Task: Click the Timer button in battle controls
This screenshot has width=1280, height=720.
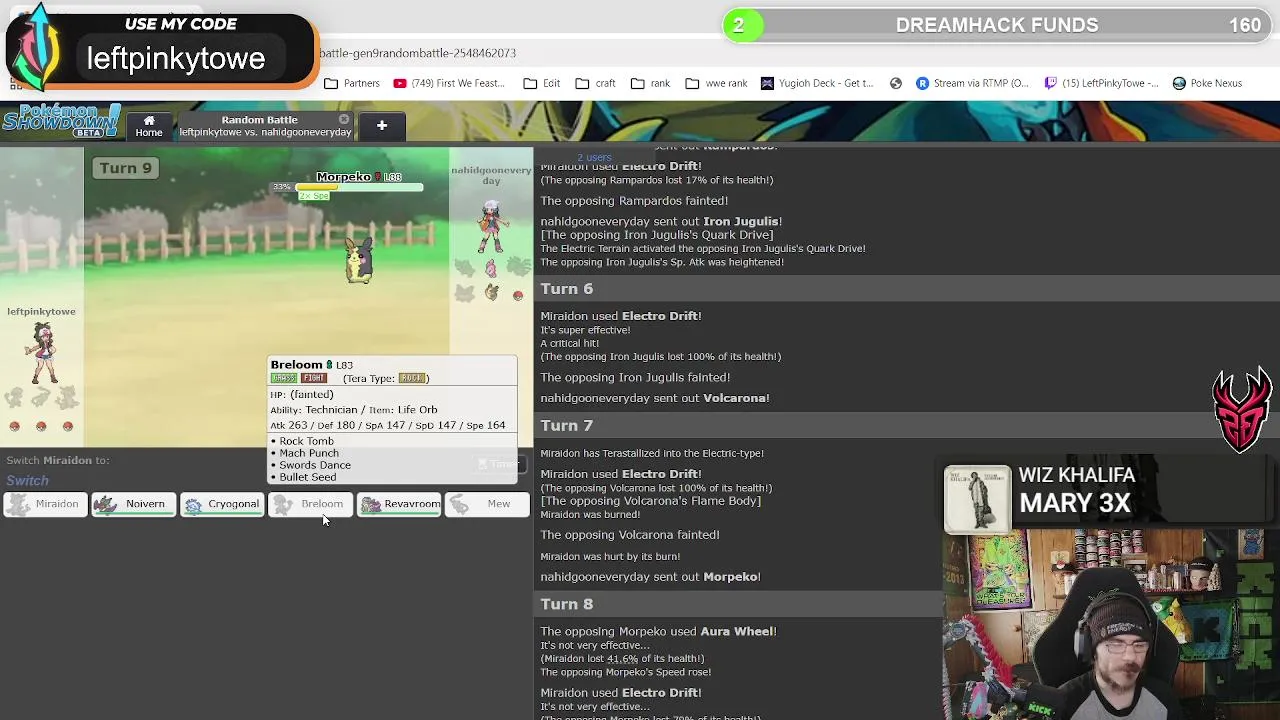Action: [x=497, y=464]
